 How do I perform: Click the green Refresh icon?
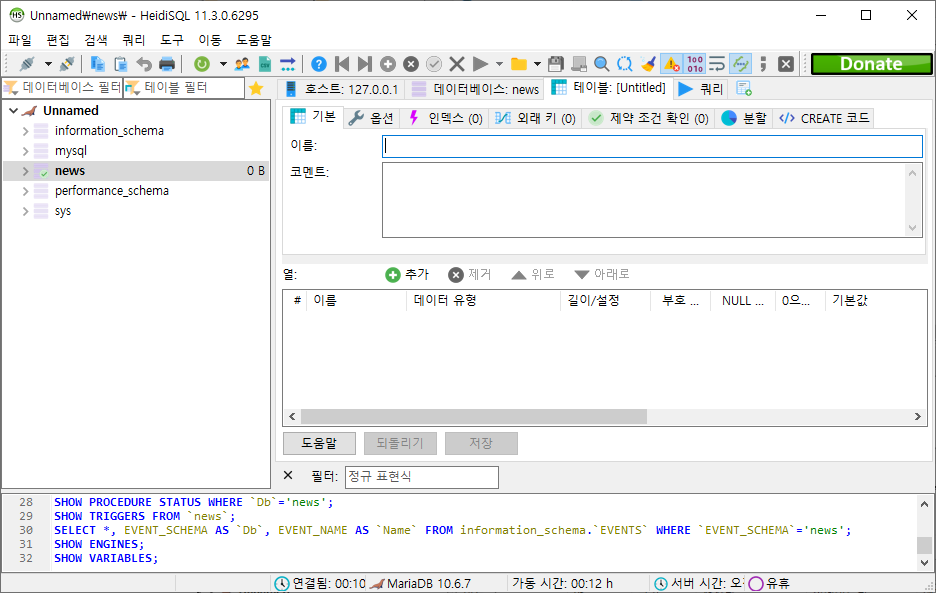click(x=202, y=64)
